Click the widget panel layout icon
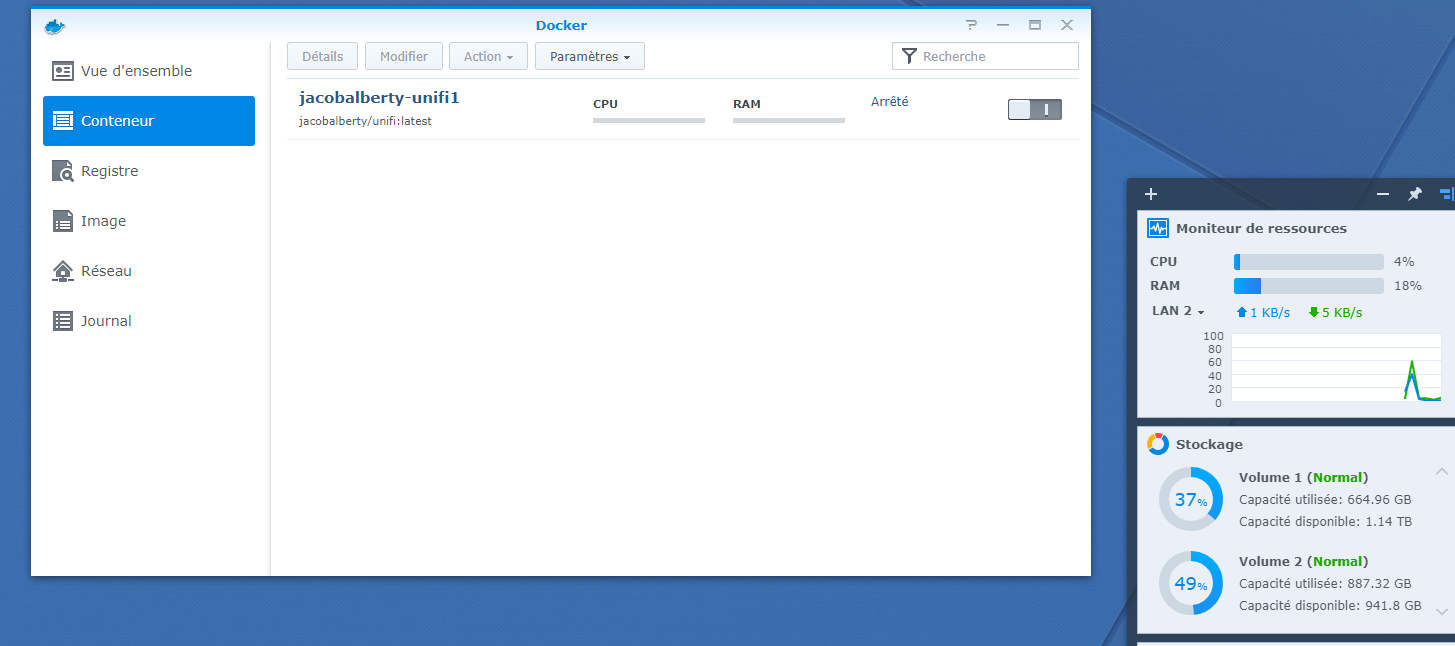1455x646 pixels. click(1446, 194)
